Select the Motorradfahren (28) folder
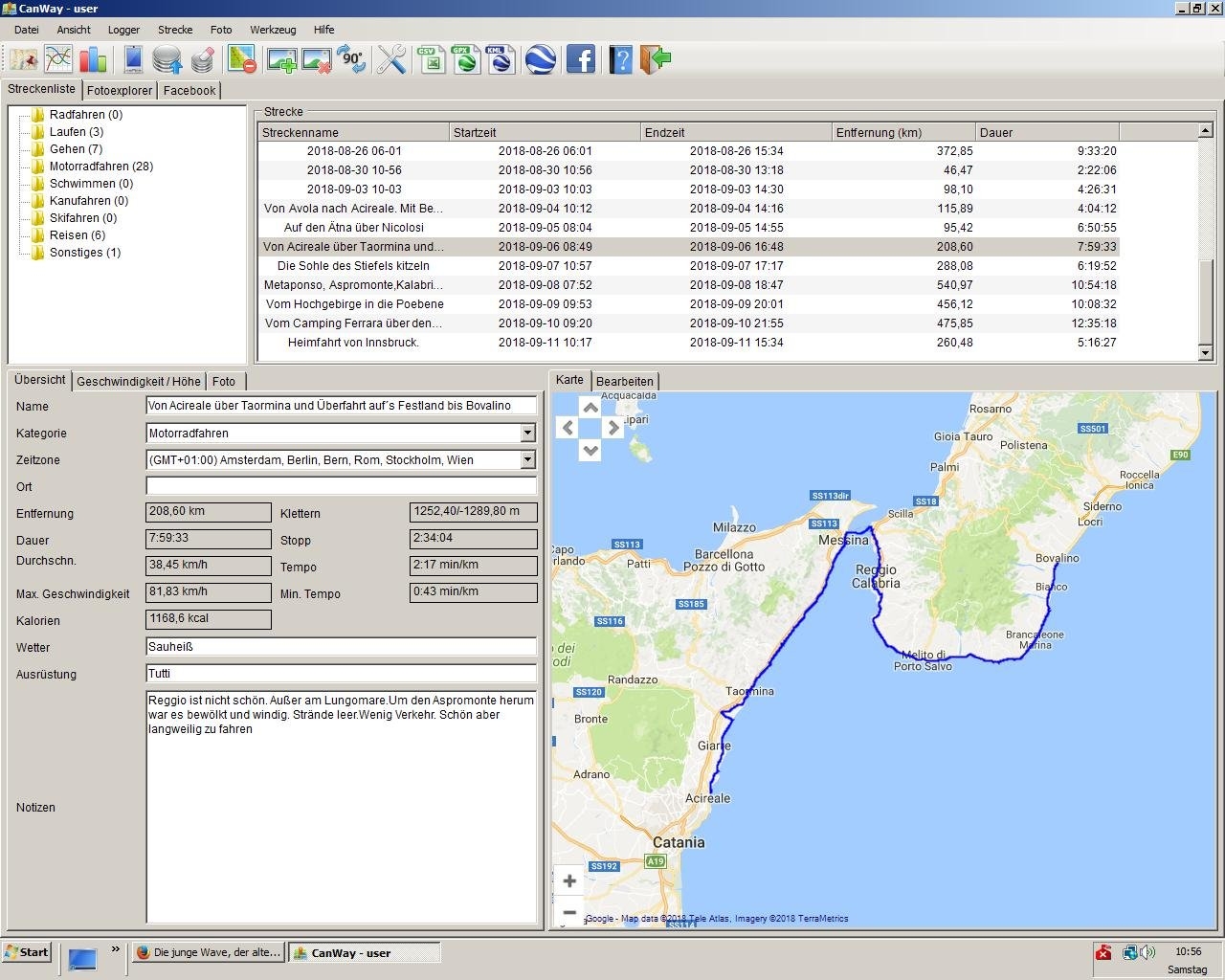The image size is (1225, 980). point(100,167)
